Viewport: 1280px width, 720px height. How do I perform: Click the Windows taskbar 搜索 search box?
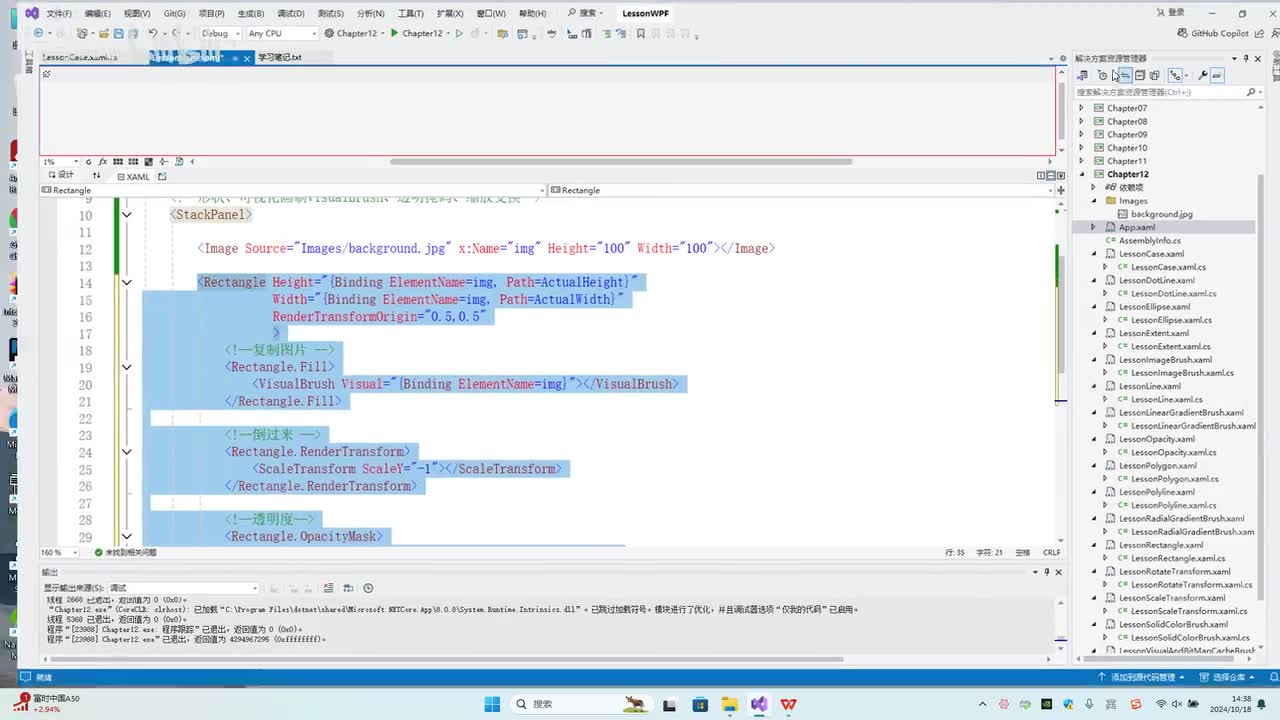(x=582, y=704)
